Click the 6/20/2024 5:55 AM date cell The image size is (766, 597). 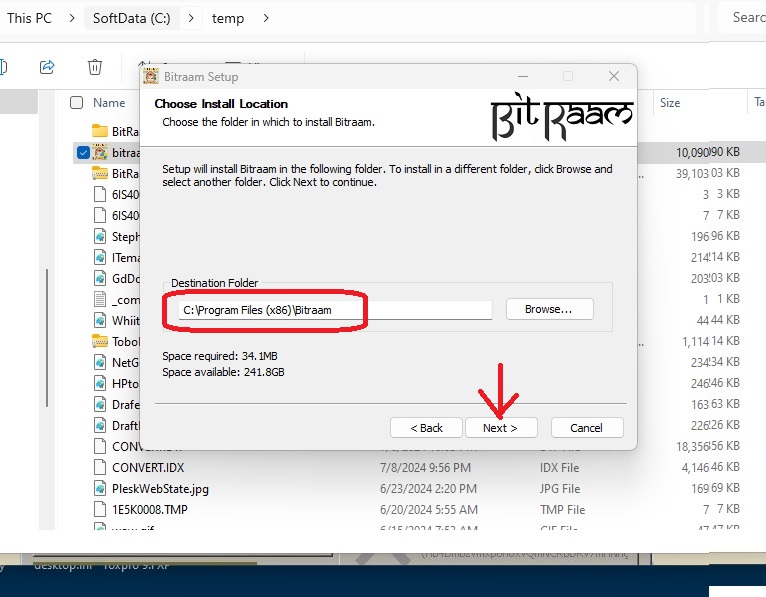click(x=428, y=510)
